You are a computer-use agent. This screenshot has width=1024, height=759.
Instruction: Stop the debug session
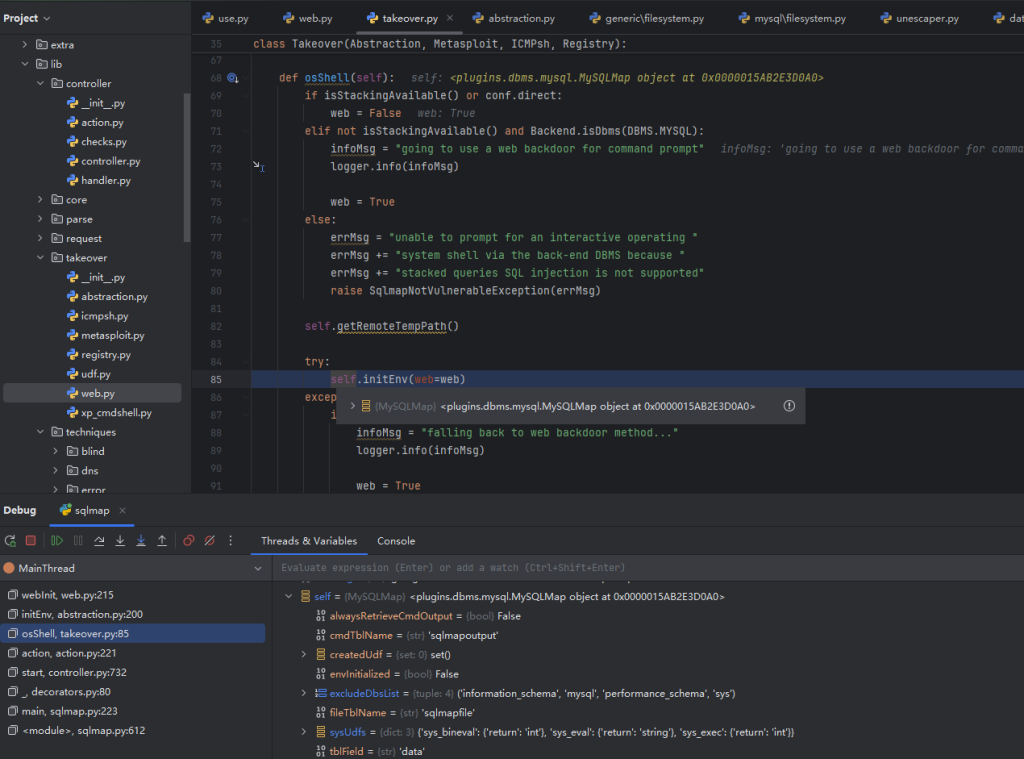click(31, 541)
